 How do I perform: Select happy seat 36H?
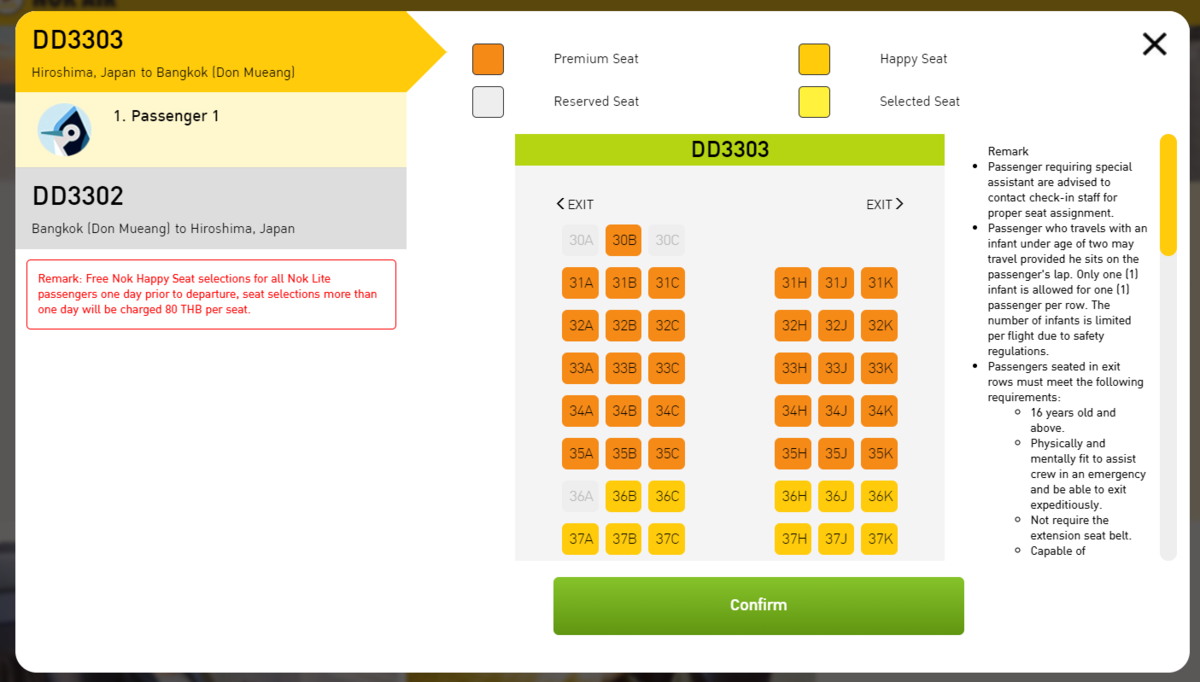tap(794, 497)
